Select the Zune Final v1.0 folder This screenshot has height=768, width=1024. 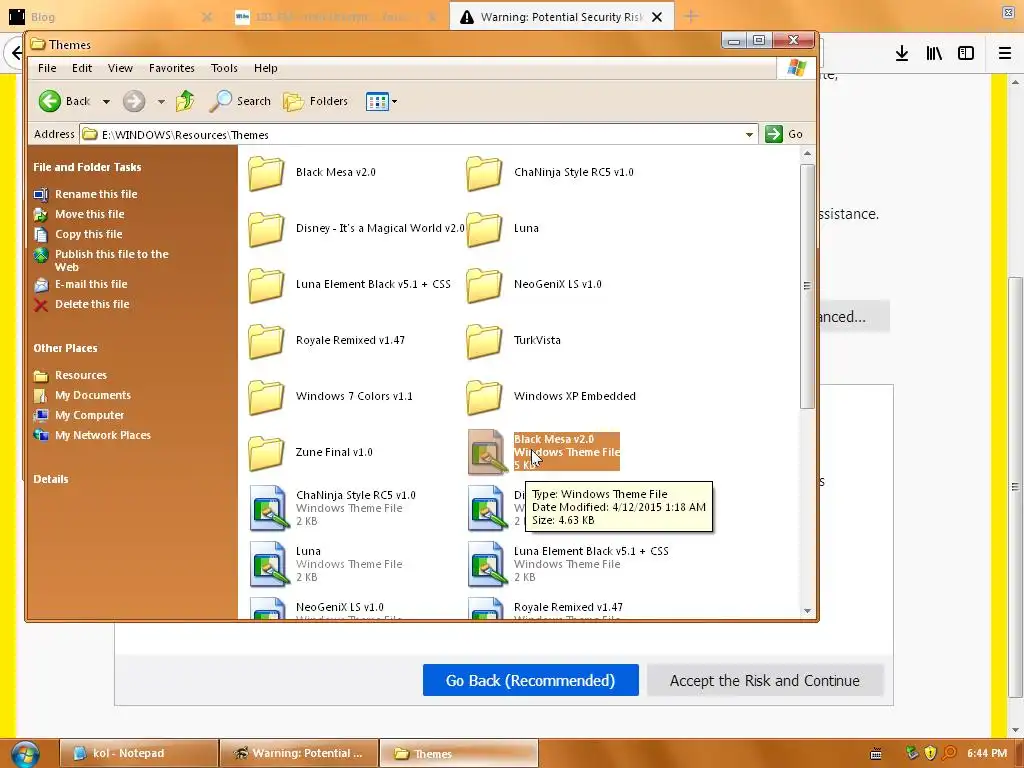point(310,453)
